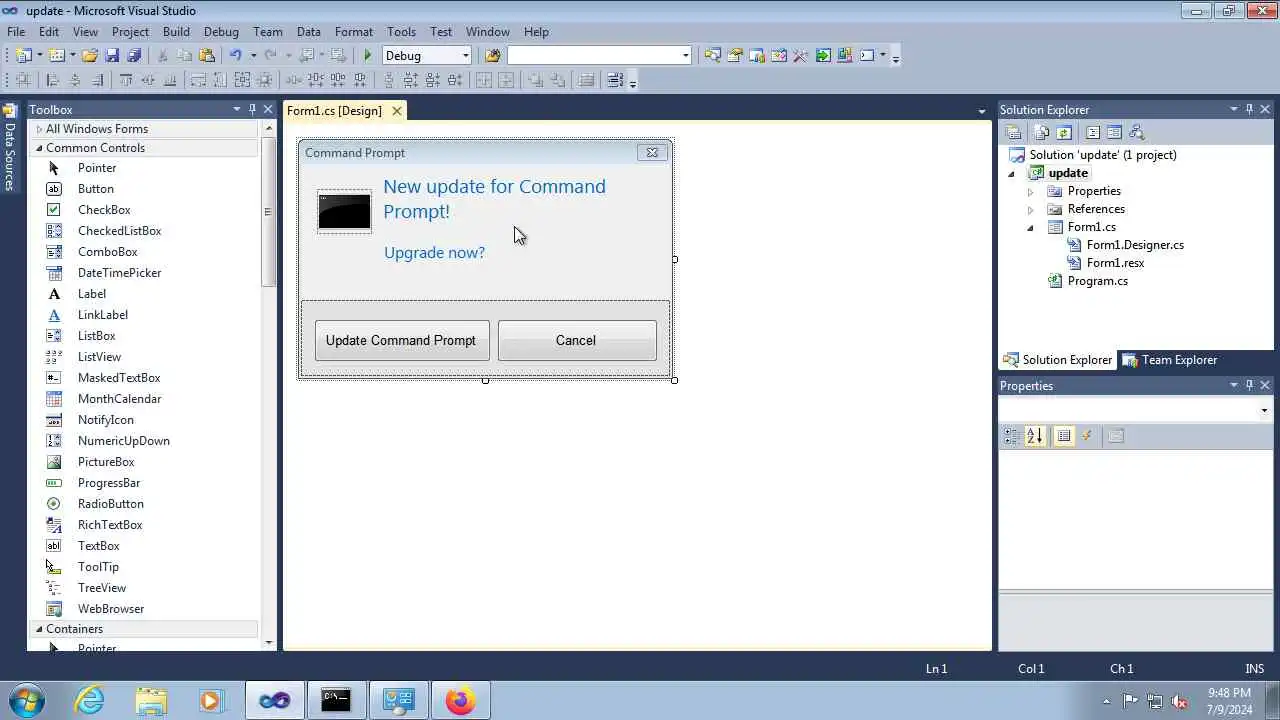Click the Align Lefts layout icon
Viewport: 1280px width, 720px height.
51,81
